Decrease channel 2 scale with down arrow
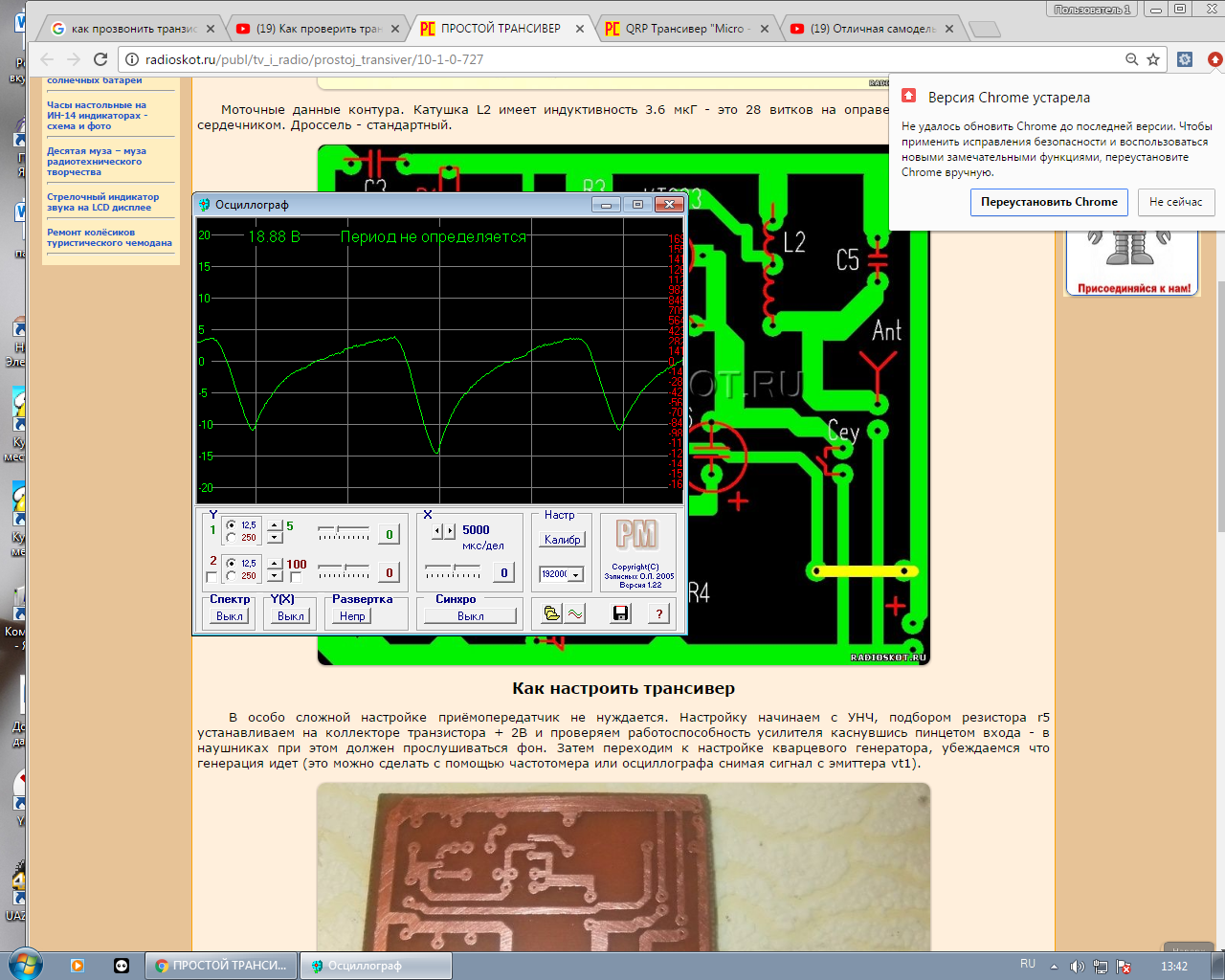The height and width of the screenshot is (980, 1225). coord(276,575)
